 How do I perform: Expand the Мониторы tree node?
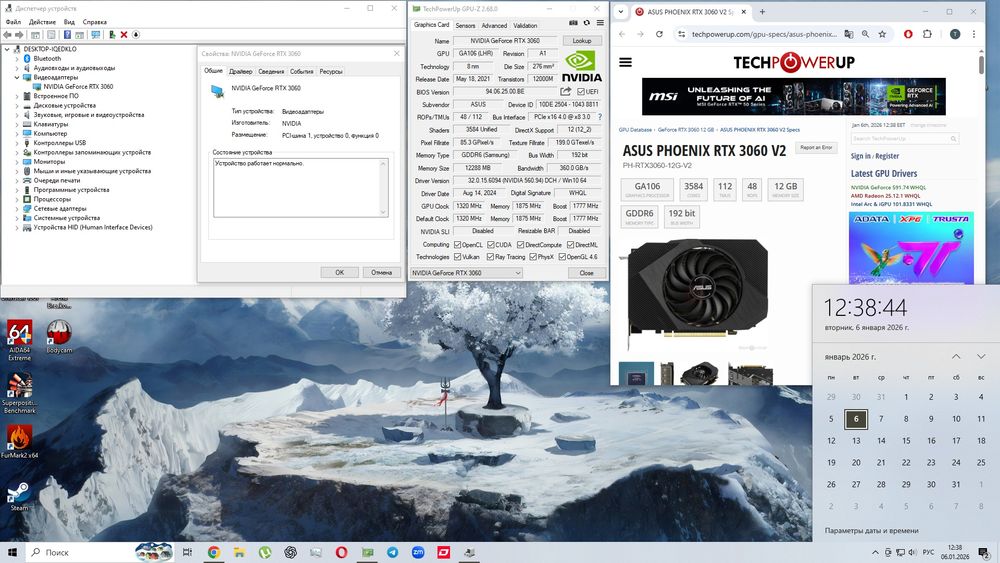[17, 162]
